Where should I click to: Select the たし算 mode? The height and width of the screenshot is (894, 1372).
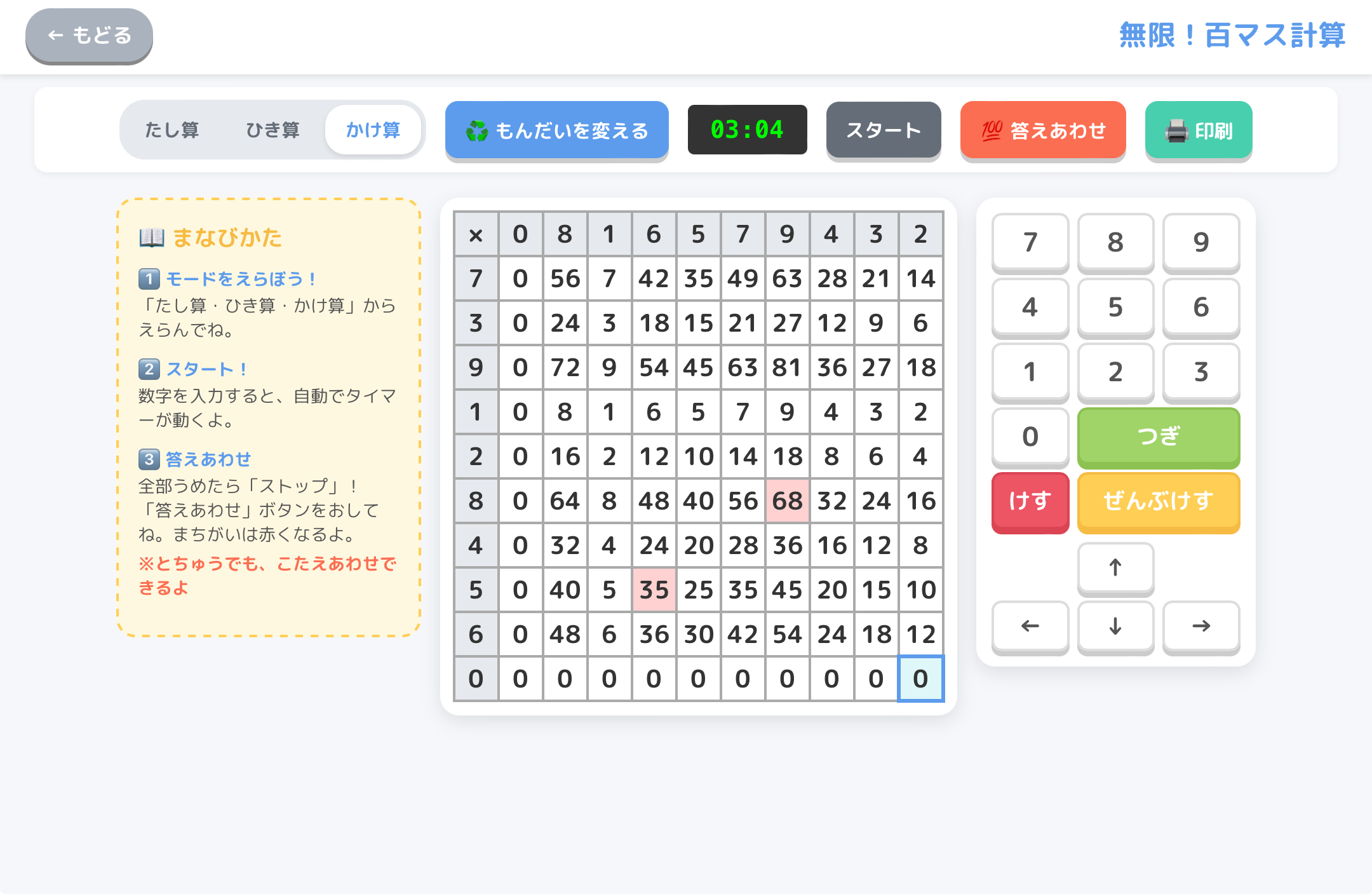[x=171, y=130]
